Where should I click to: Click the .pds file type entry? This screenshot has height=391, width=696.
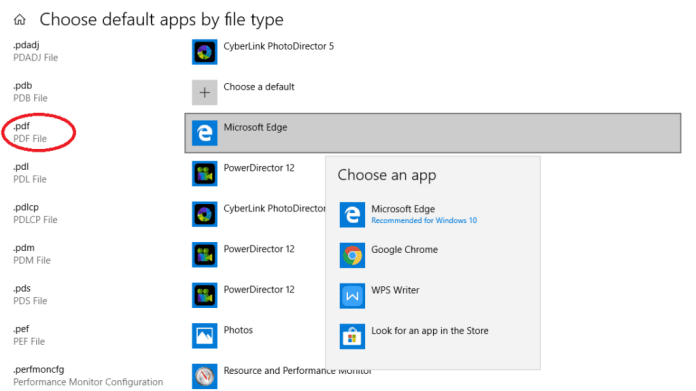point(30,295)
